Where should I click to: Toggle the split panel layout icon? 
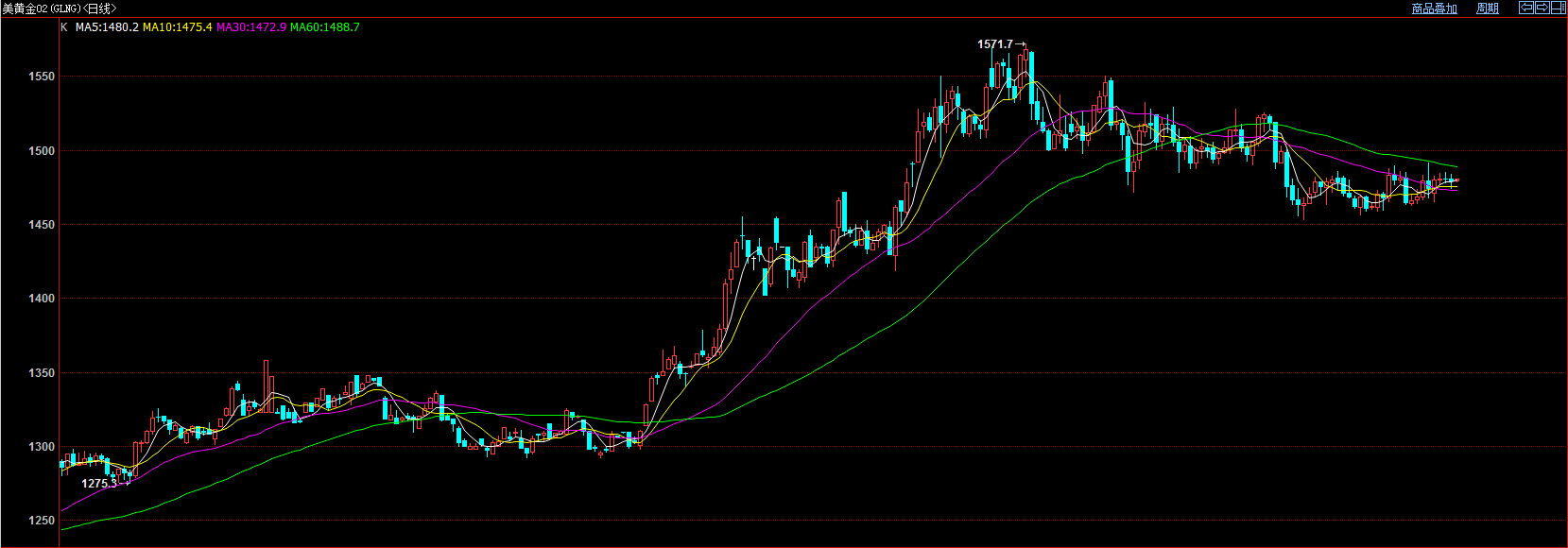click(x=1559, y=8)
